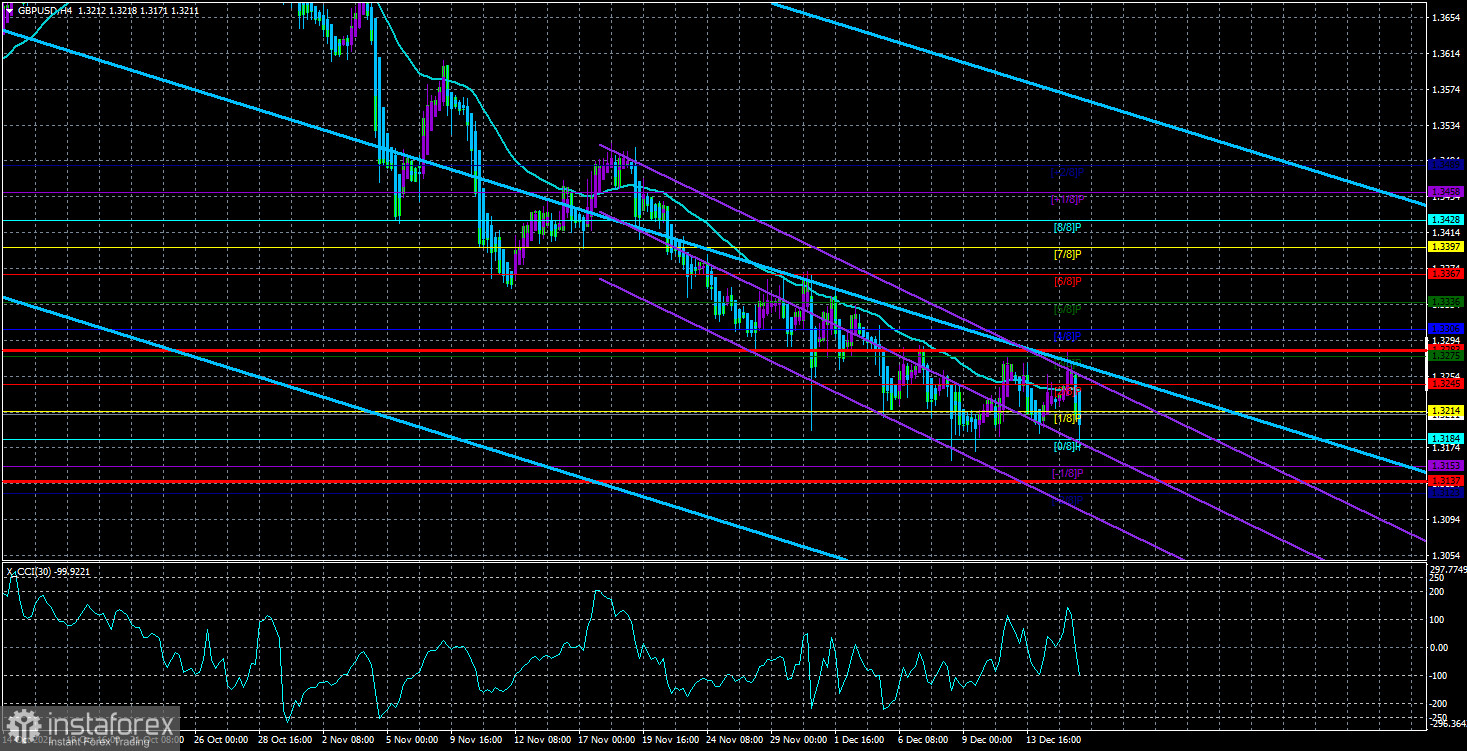This screenshot has width=1467, height=751.
Task: Click the 24 Nov 08:00 time label
Action: (735, 741)
